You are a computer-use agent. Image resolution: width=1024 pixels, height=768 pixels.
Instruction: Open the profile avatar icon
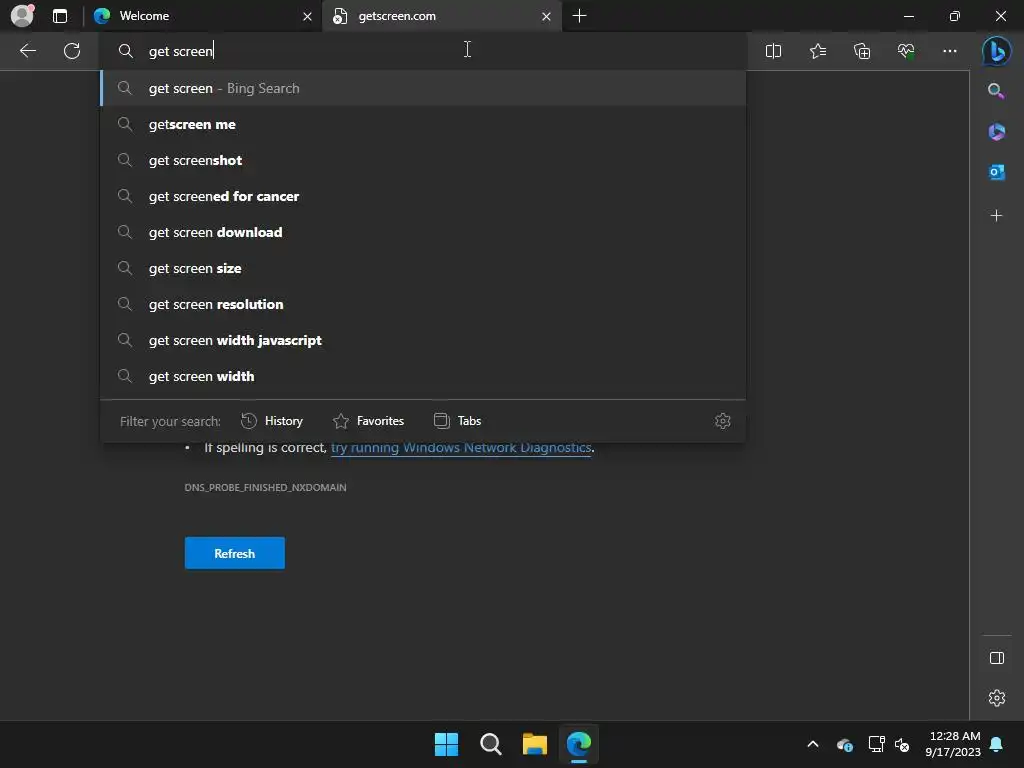coord(22,15)
